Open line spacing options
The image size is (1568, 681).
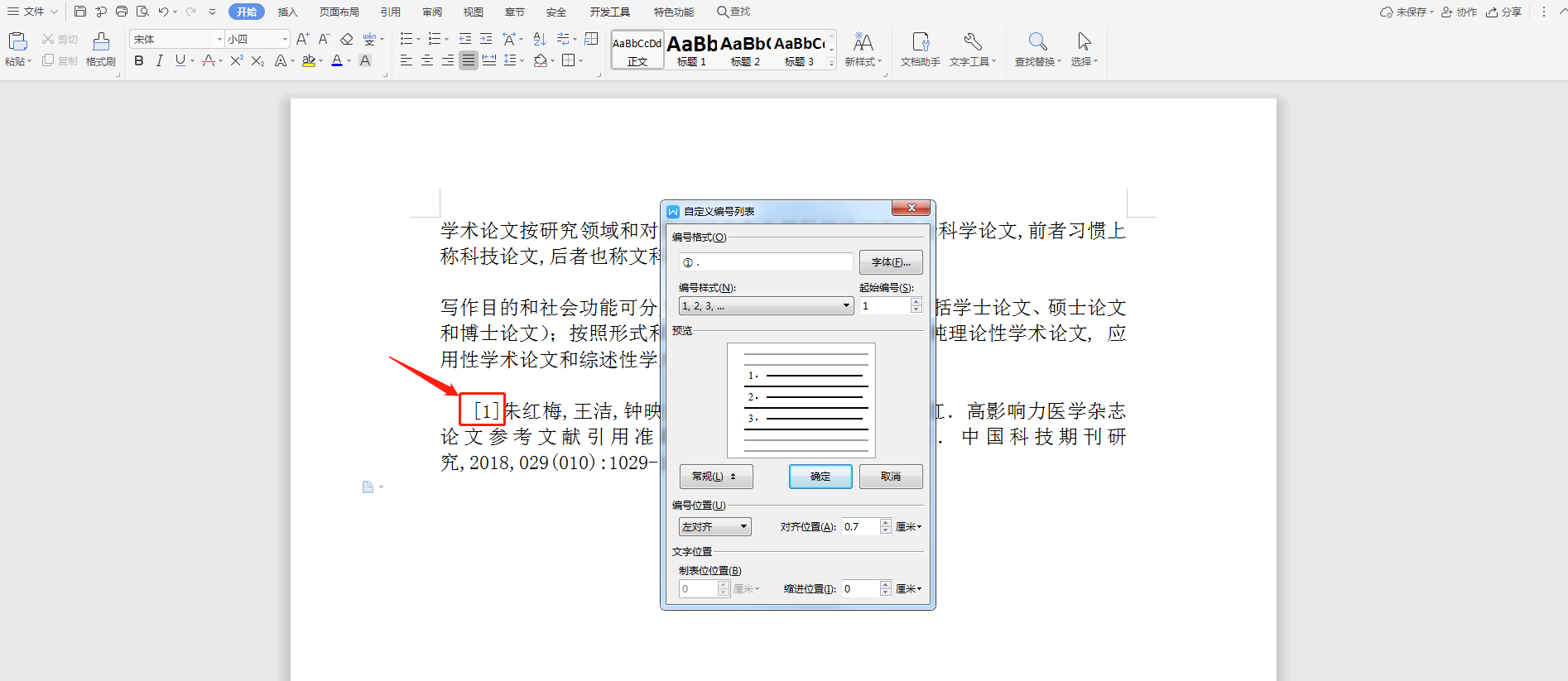pyautogui.click(x=510, y=60)
